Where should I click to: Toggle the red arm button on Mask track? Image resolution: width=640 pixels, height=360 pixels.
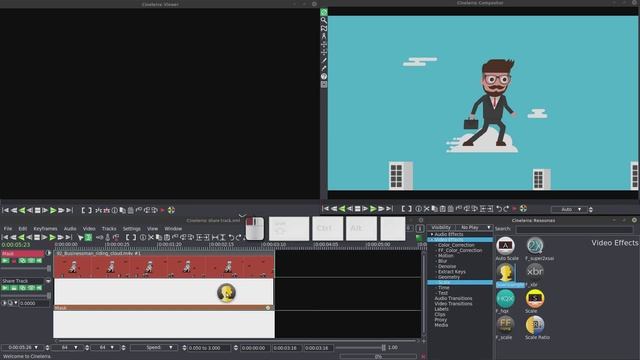click(14, 260)
